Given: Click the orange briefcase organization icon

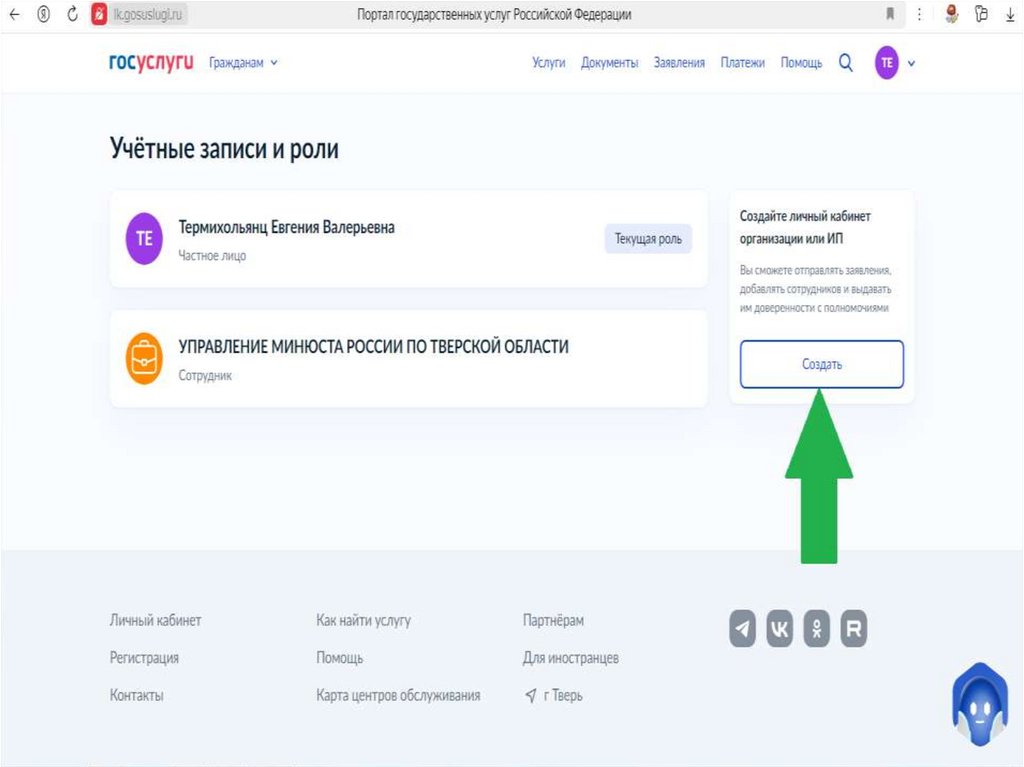Looking at the screenshot, I should [x=144, y=359].
